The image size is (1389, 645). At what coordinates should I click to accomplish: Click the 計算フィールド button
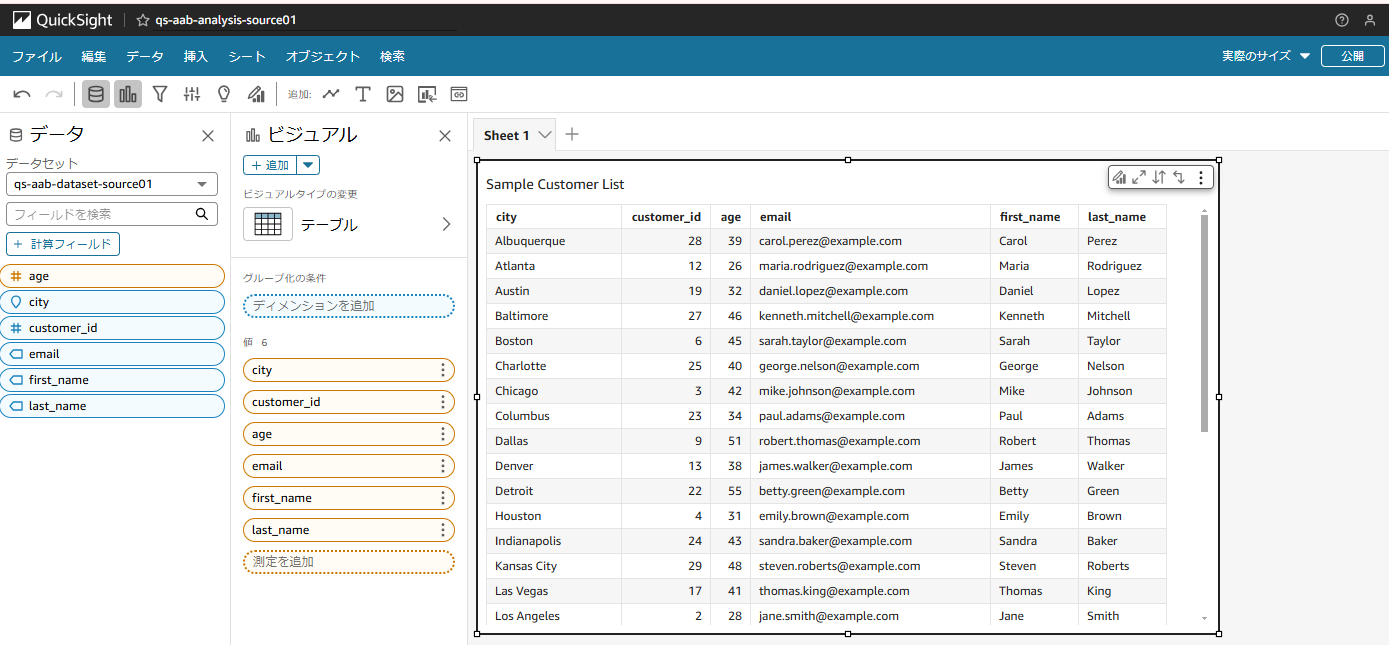(63, 244)
